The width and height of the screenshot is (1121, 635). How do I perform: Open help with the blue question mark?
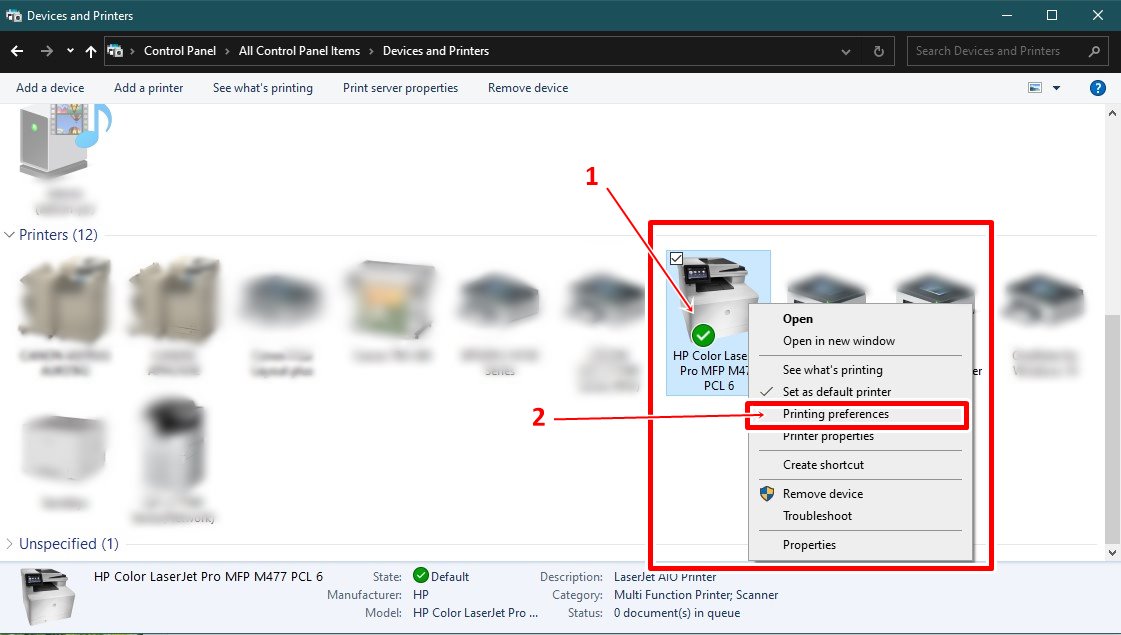[x=1097, y=88]
